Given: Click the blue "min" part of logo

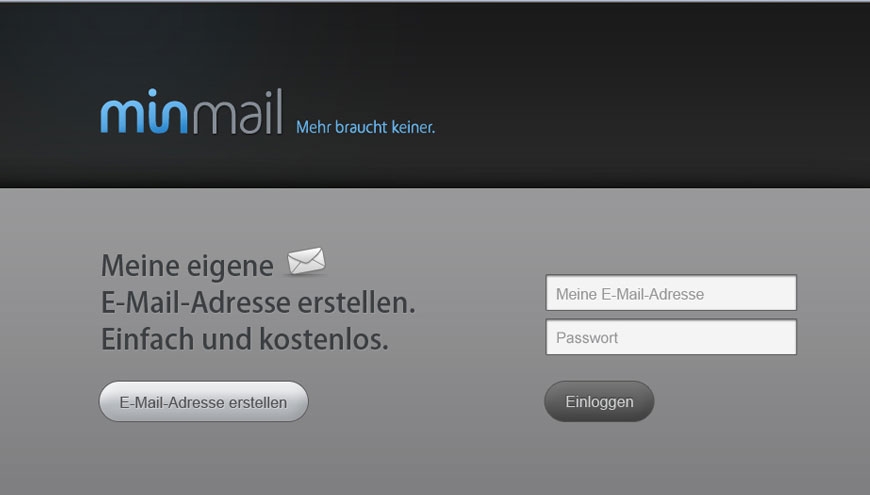Looking at the screenshot, I should tap(144, 112).
